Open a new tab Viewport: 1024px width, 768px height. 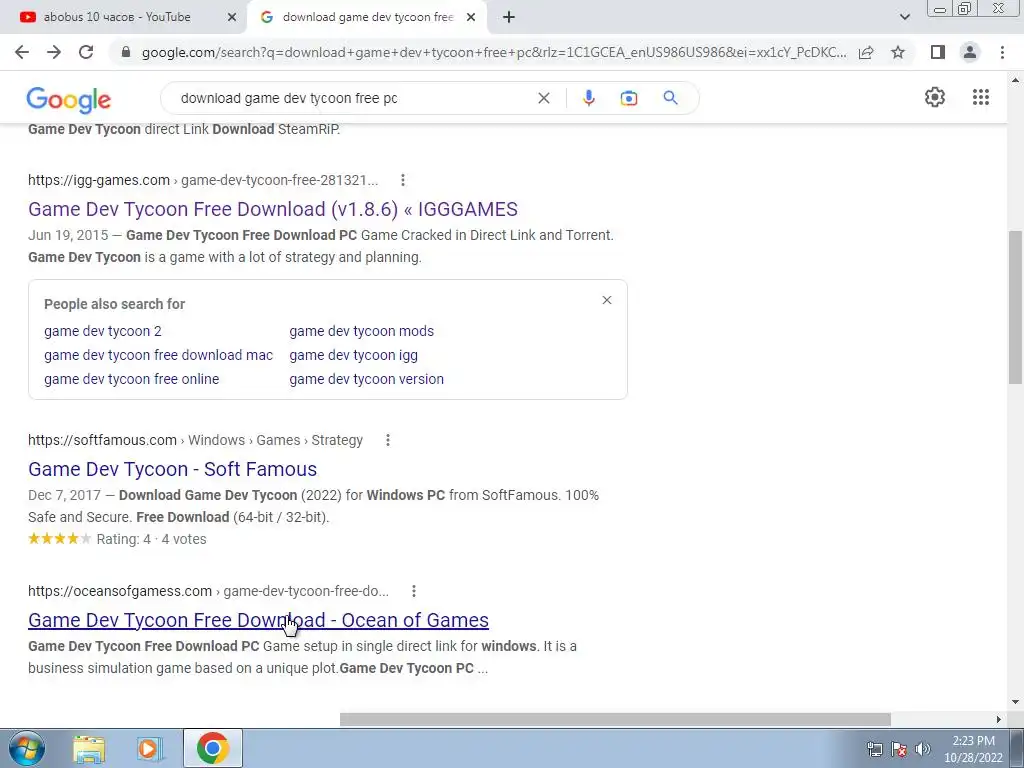509,17
